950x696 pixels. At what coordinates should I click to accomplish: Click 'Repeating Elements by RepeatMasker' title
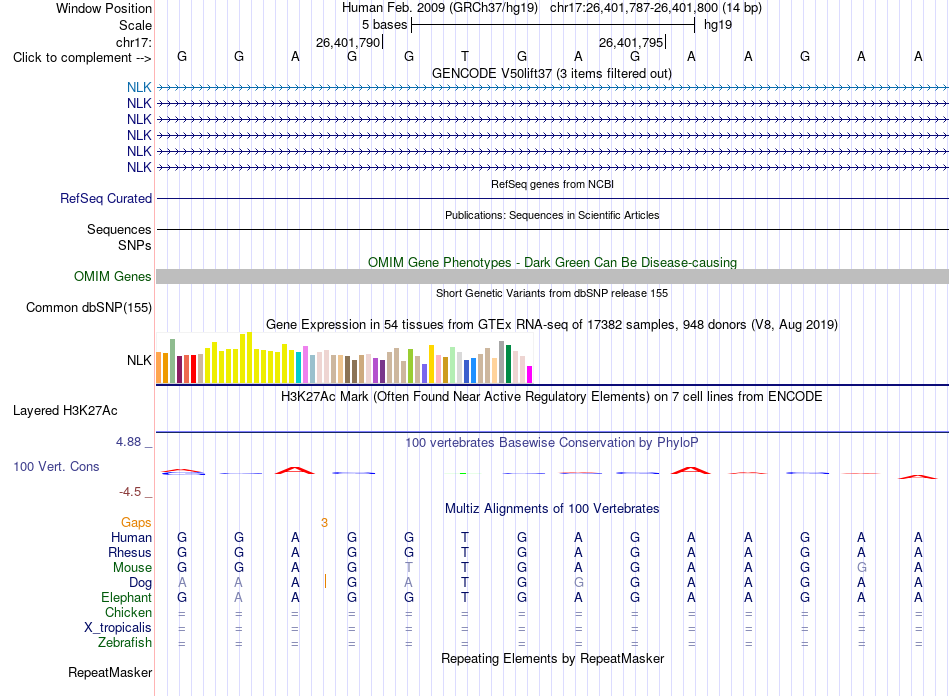click(x=553, y=658)
